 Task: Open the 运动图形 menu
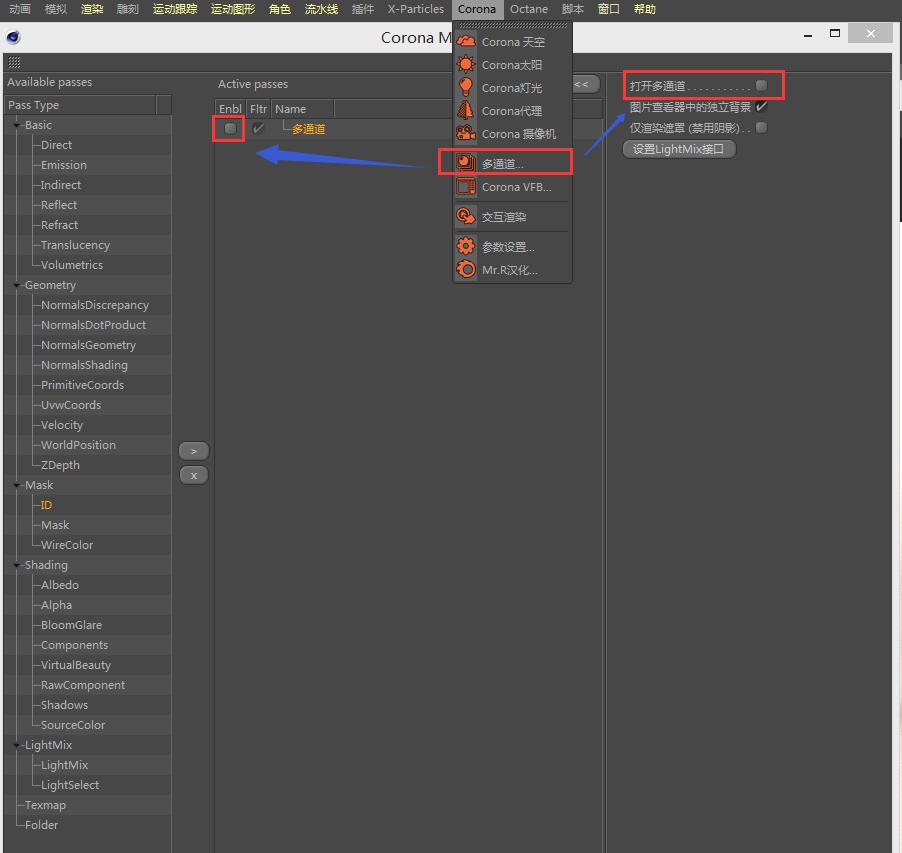(232, 9)
